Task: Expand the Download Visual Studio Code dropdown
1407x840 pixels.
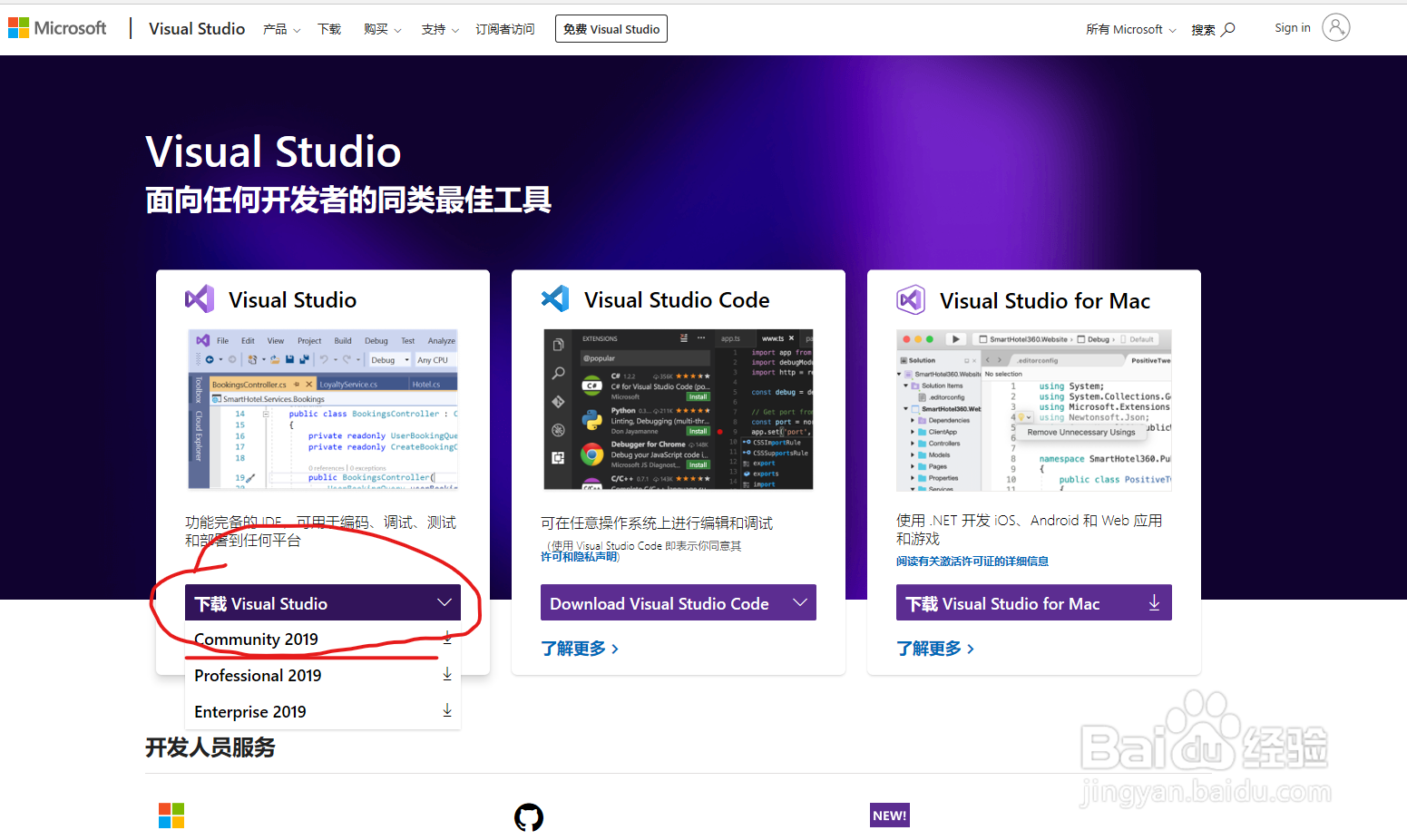Action: (679, 602)
